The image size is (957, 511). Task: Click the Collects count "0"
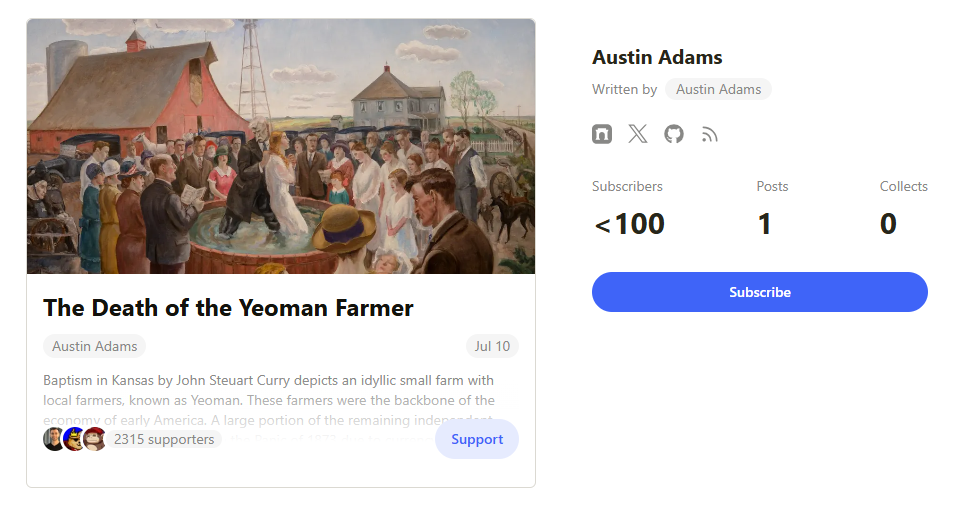(888, 224)
